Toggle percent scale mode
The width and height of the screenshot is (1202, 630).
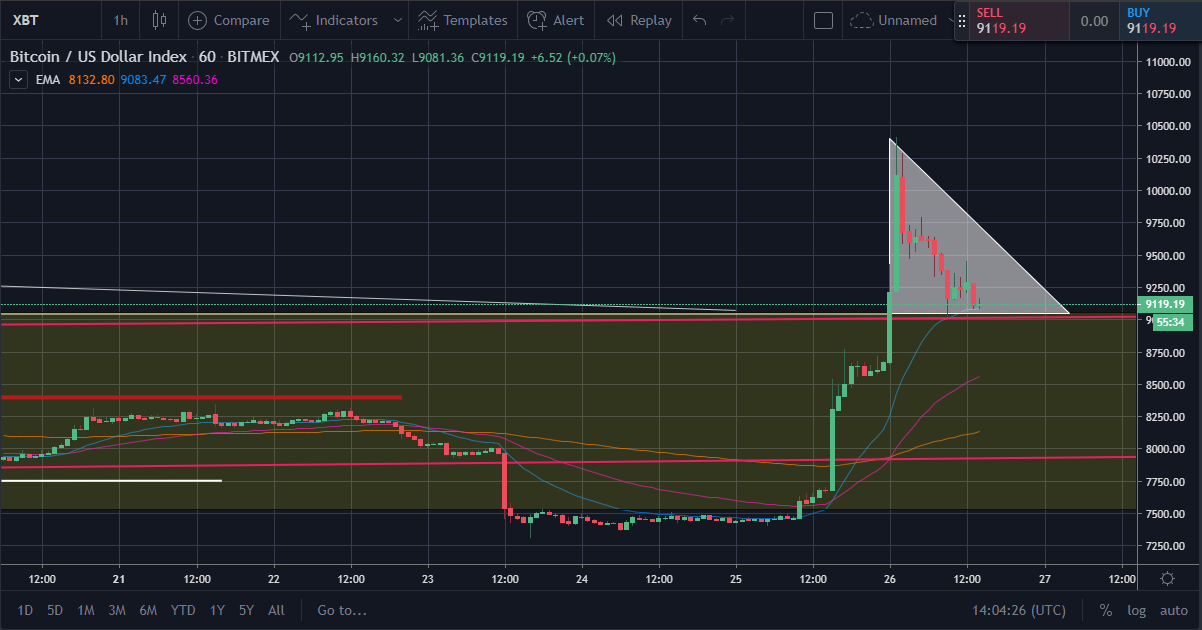point(1106,610)
